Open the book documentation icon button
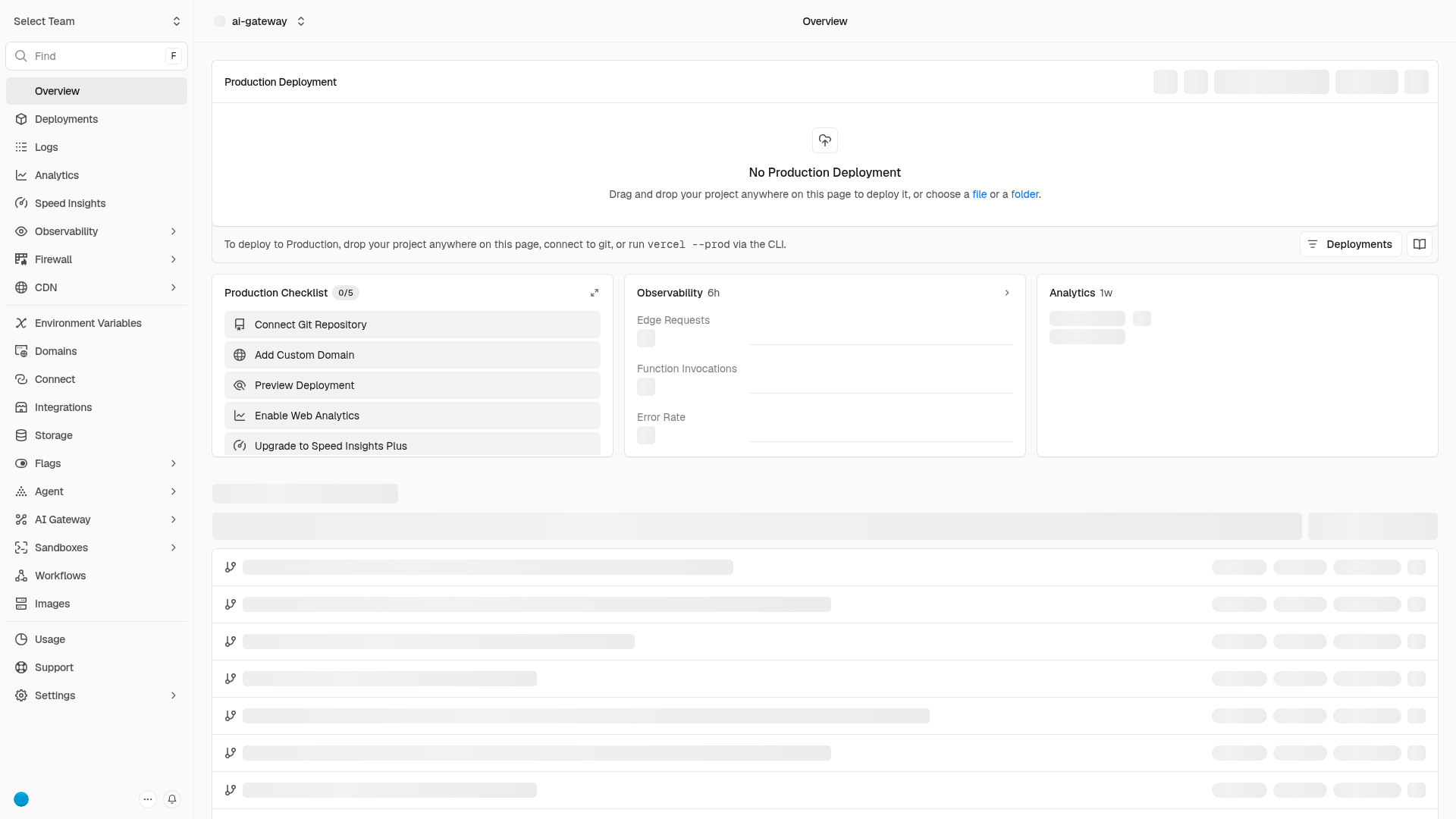1456x819 pixels. (x=1420, y=244)
